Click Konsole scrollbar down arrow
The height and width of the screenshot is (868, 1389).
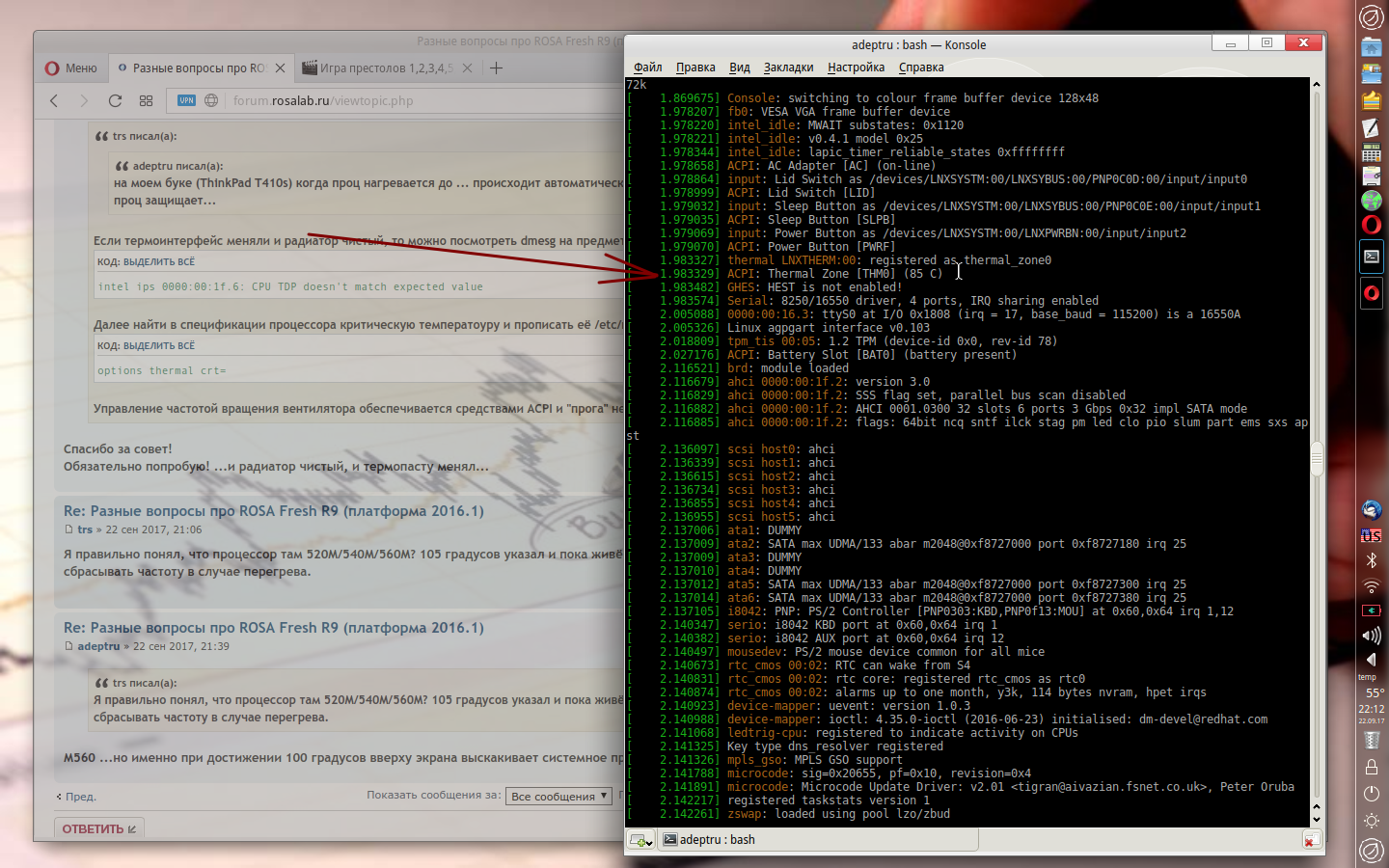point(1317,819)
